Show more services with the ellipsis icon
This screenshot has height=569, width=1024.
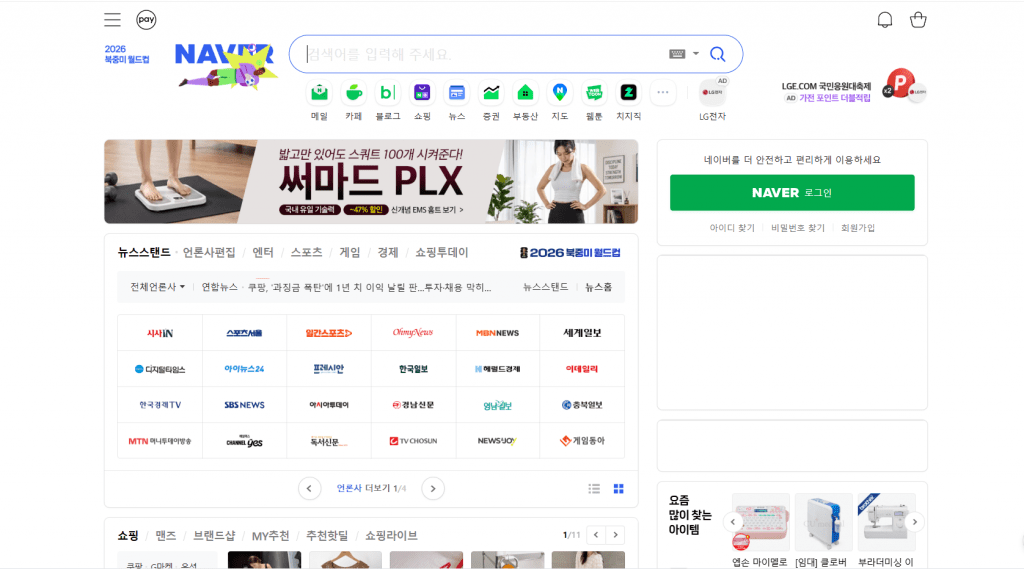663,93
